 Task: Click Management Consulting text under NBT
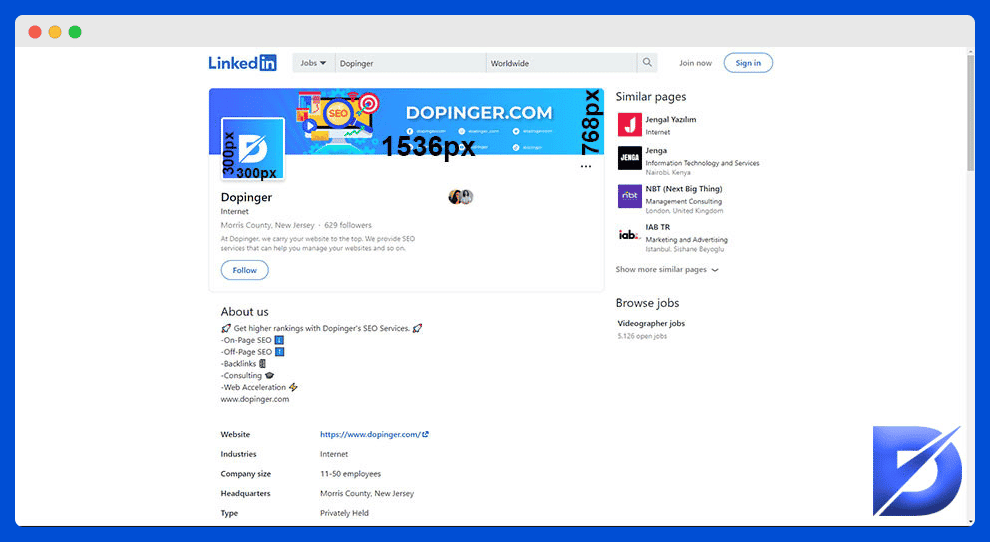tap(683, 202)
